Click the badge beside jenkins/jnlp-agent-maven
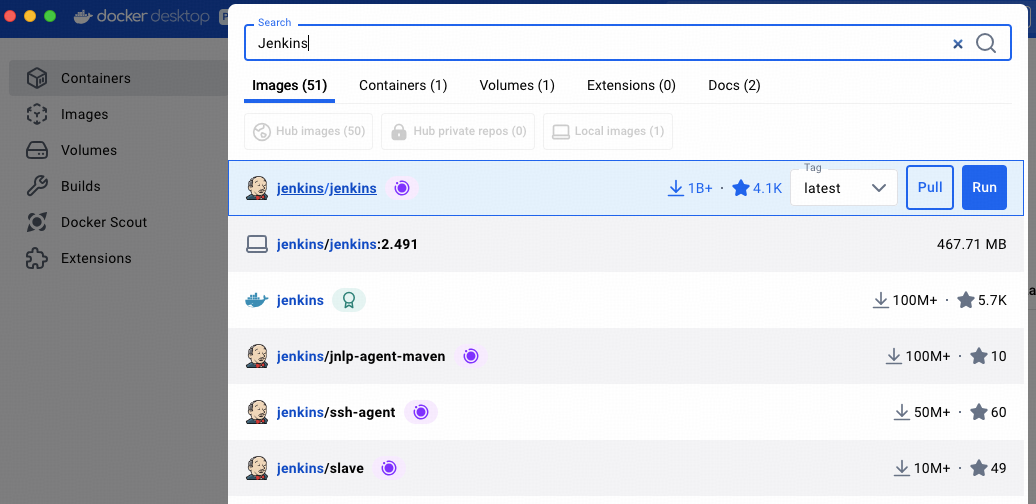The width and height of the screenshot is (1036, 504). point(470,357)
